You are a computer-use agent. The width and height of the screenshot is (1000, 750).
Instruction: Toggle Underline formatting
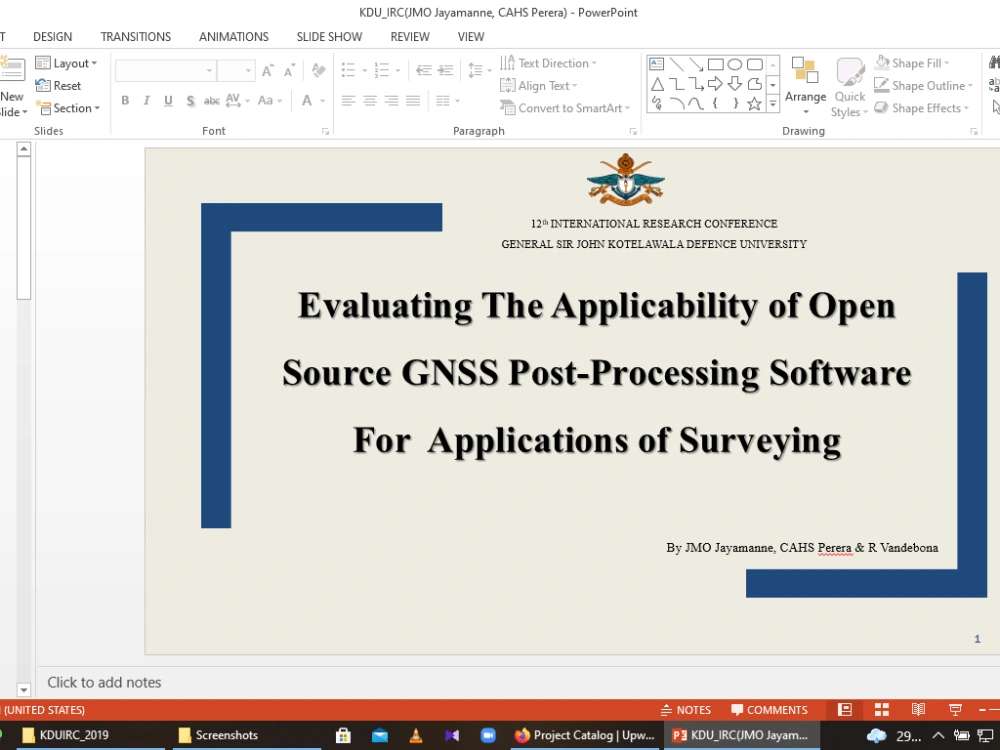(168, 101)
